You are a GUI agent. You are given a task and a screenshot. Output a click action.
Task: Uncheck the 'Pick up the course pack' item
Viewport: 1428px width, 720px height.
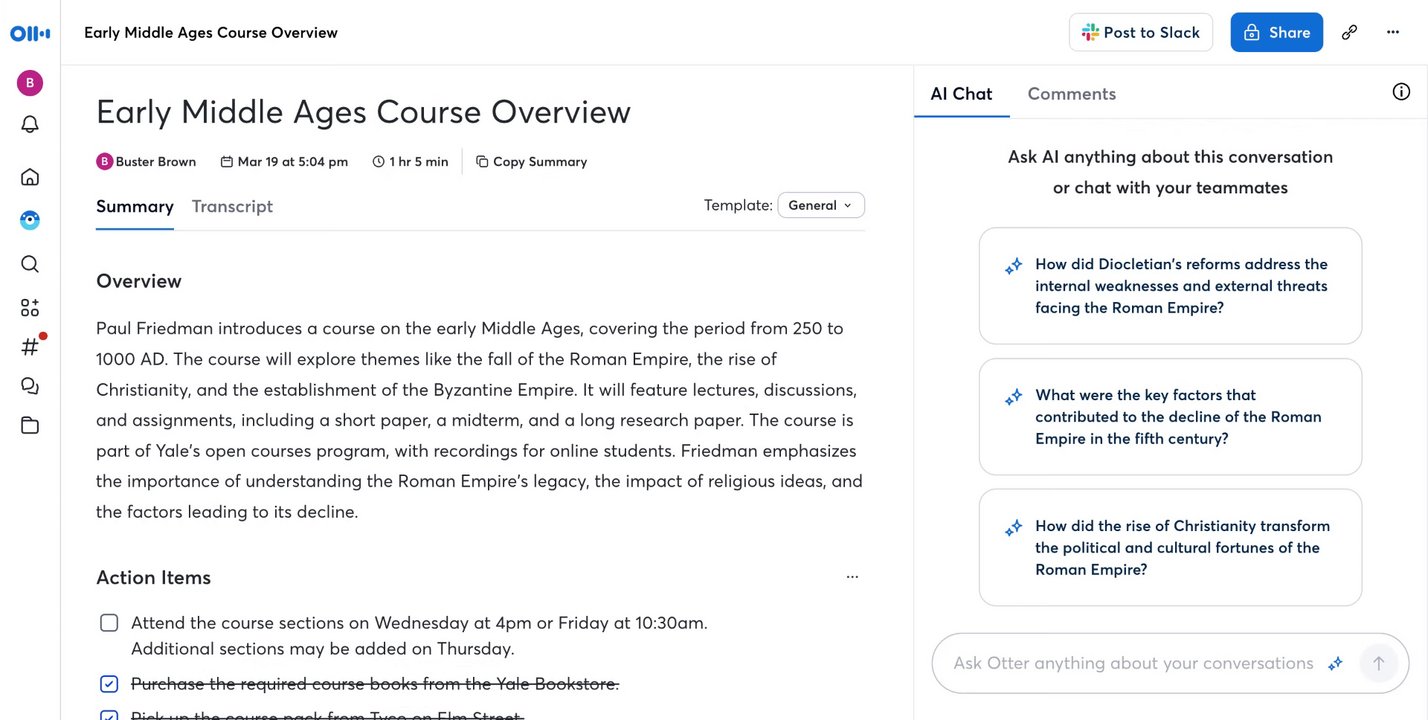click(x=109, y=715)
